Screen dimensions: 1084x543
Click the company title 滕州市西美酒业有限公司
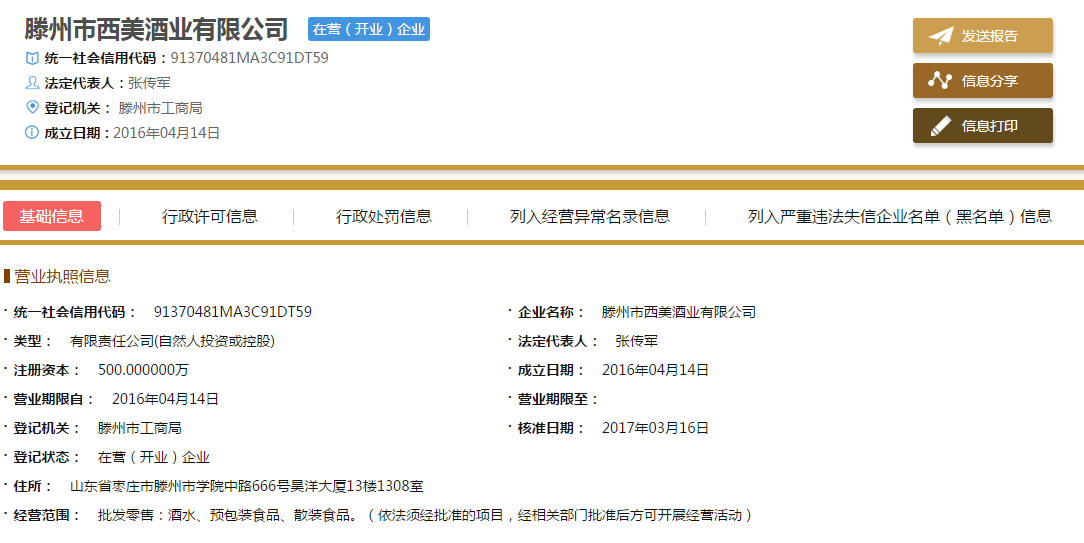(x=157, y=30)
